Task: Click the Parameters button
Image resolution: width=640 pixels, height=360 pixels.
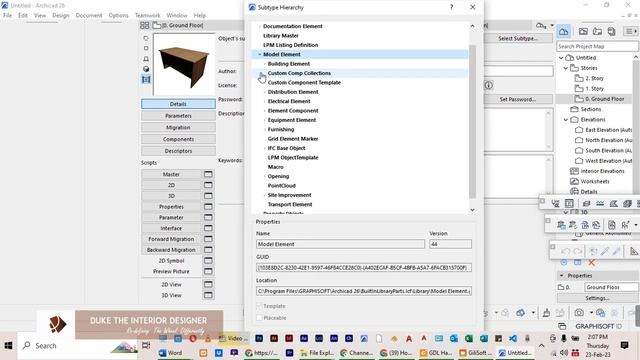Action: (x=178, y=116)
